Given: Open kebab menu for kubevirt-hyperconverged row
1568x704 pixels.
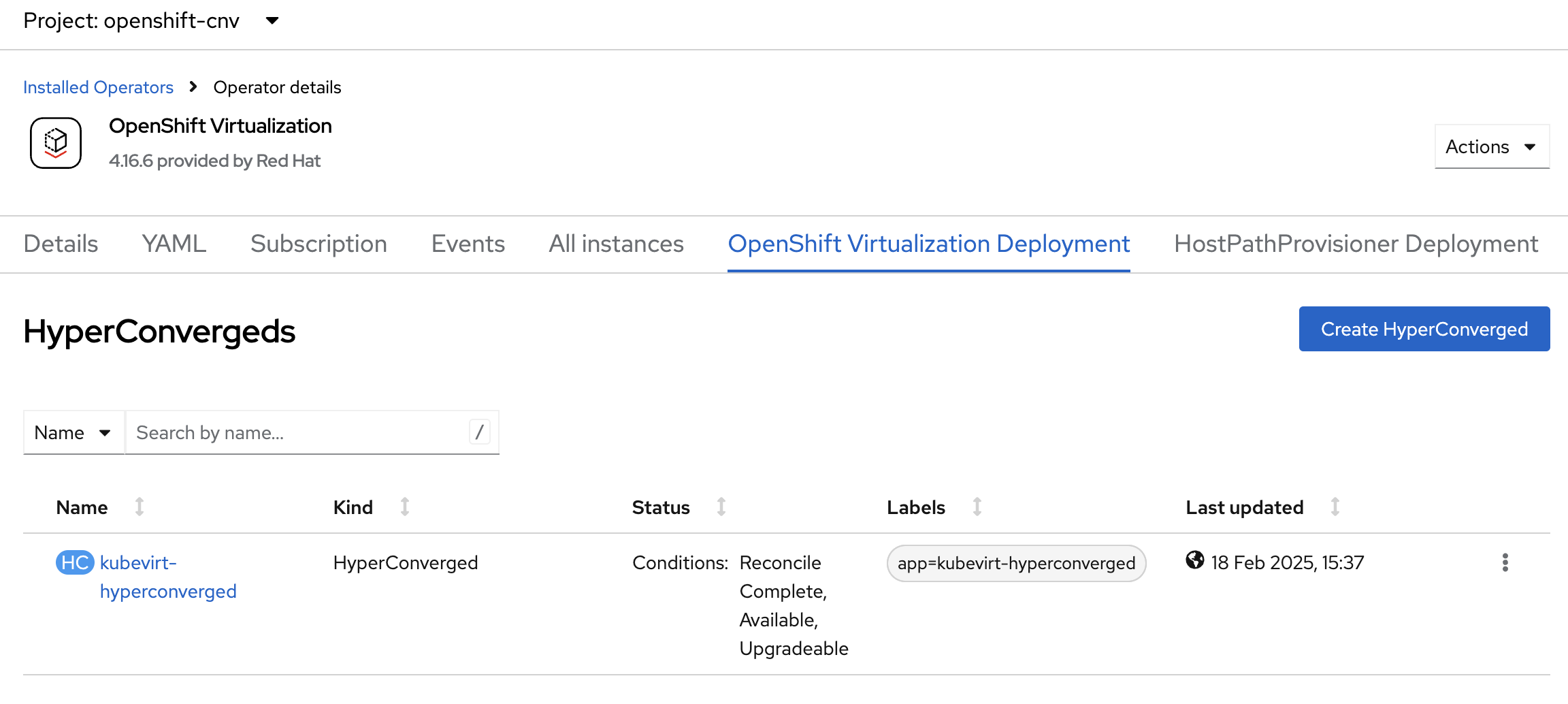Looking at the screenshot, I should click(x=1505, y=562).
